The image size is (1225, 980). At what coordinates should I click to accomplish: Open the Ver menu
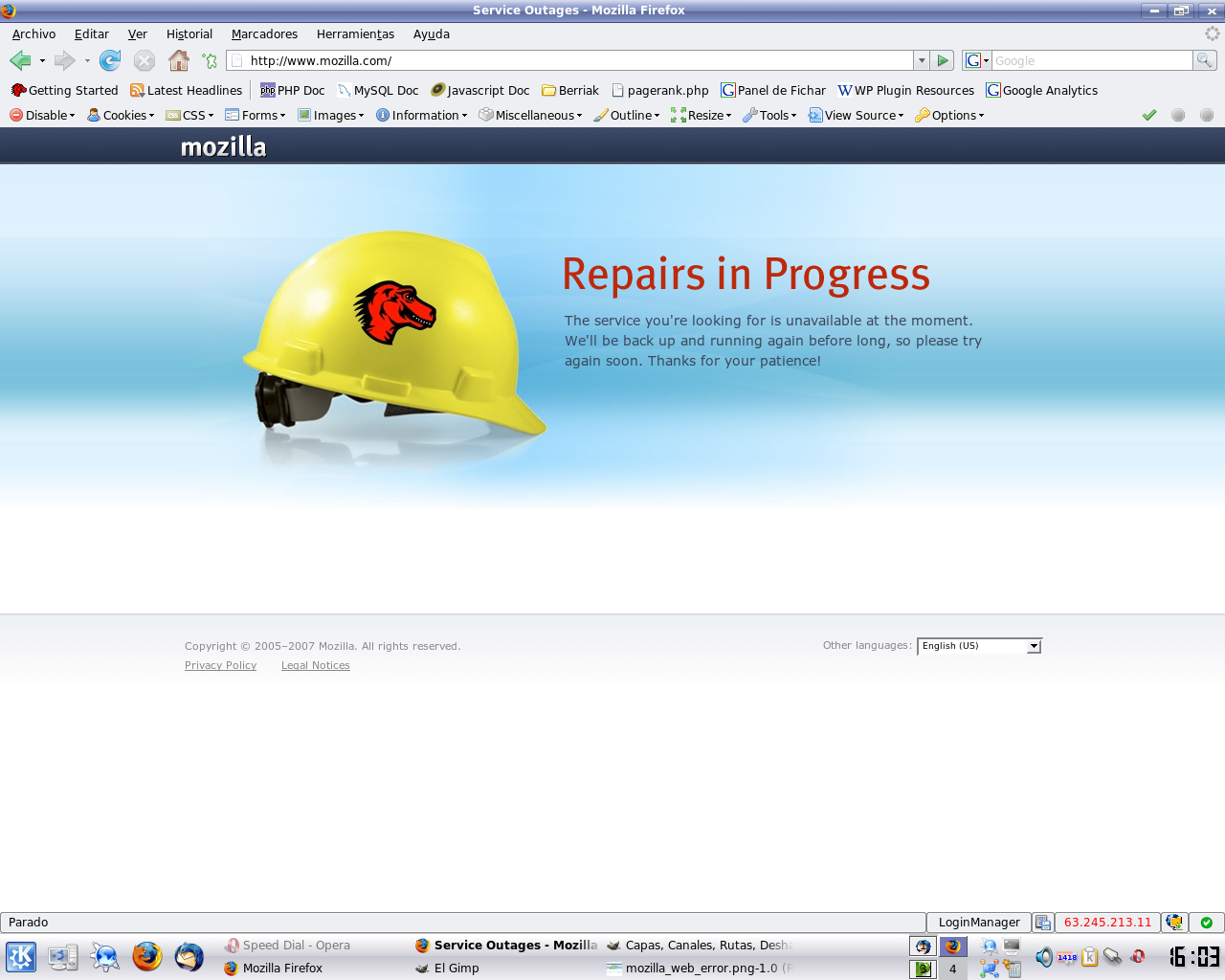click(138, 33)
